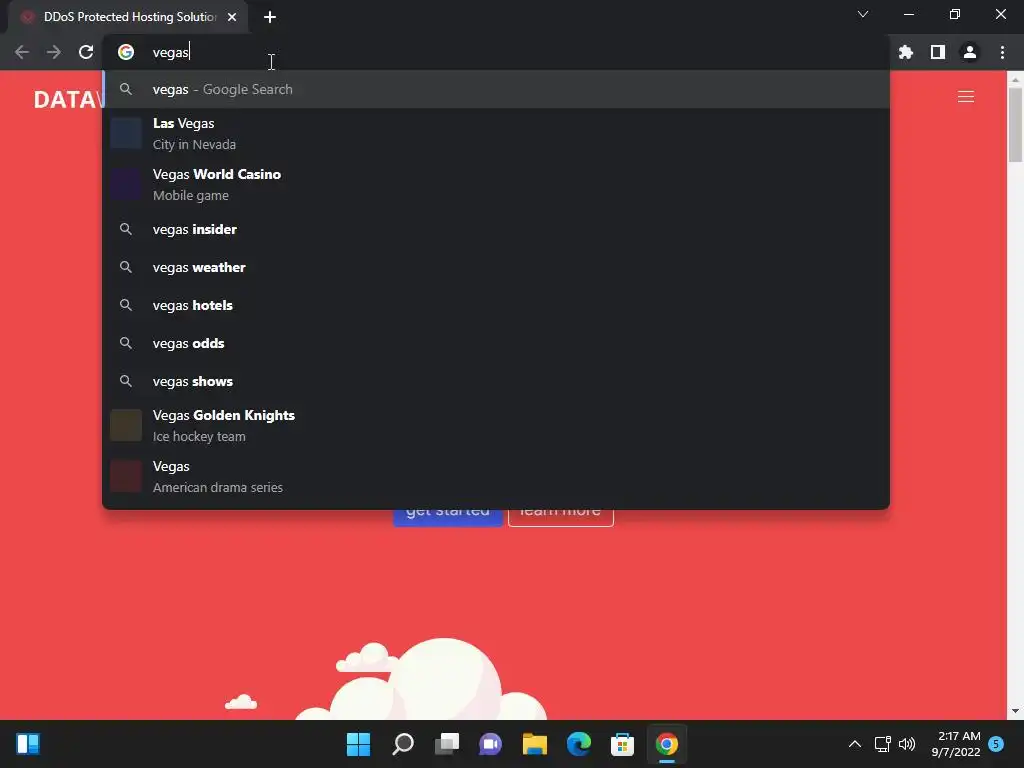This screenshot has width=1024, height=768.
Task: Open the Windows Start menu
Action: tap(359, 744)
